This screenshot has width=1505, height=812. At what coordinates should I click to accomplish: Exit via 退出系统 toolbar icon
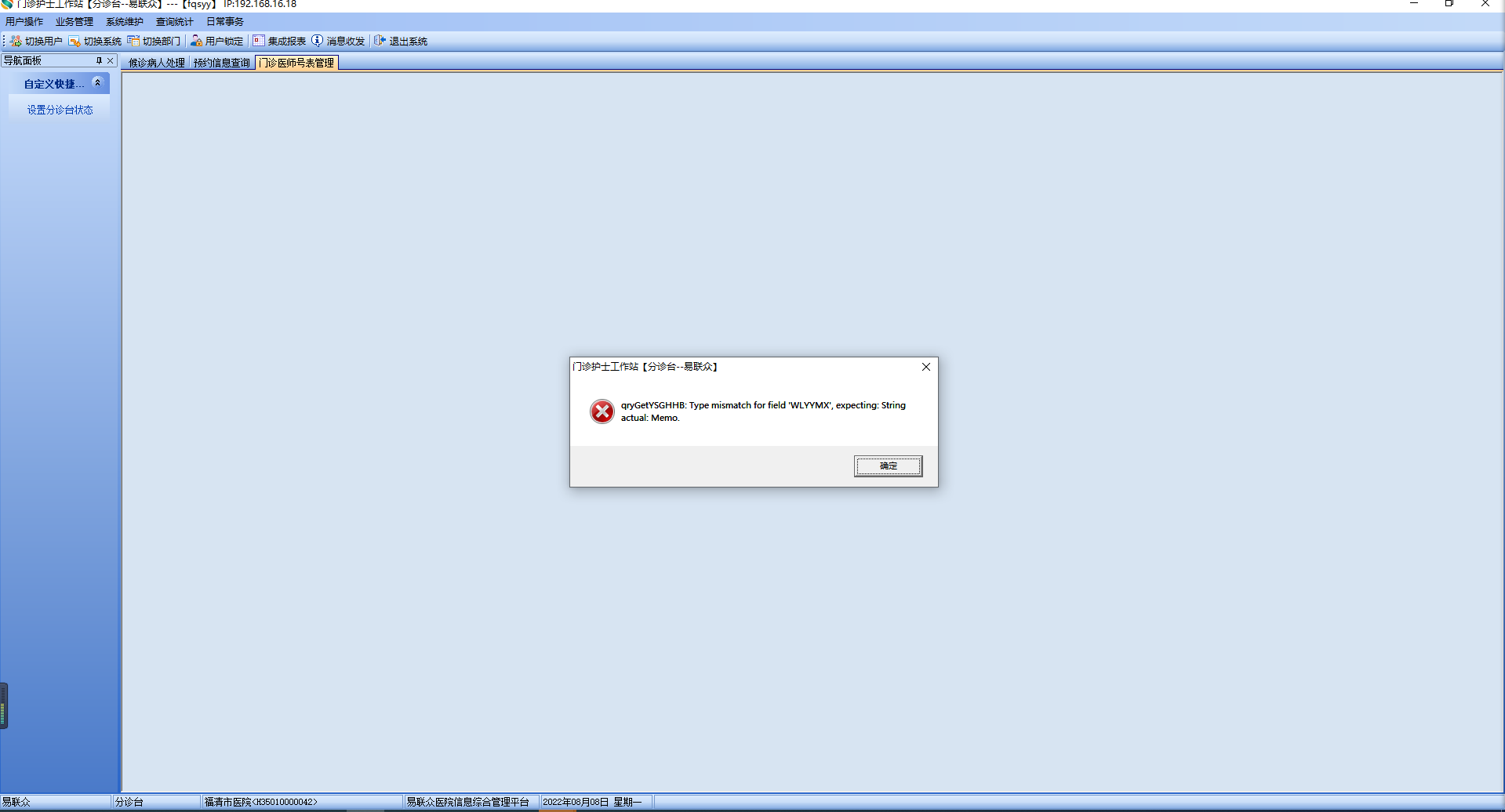[x=380, y=41]
